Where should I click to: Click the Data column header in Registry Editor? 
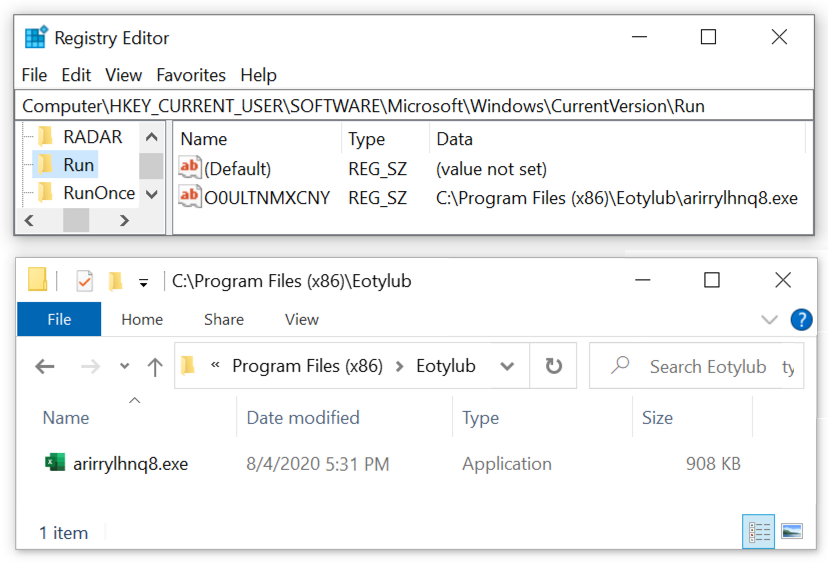(x=455, y=139)
